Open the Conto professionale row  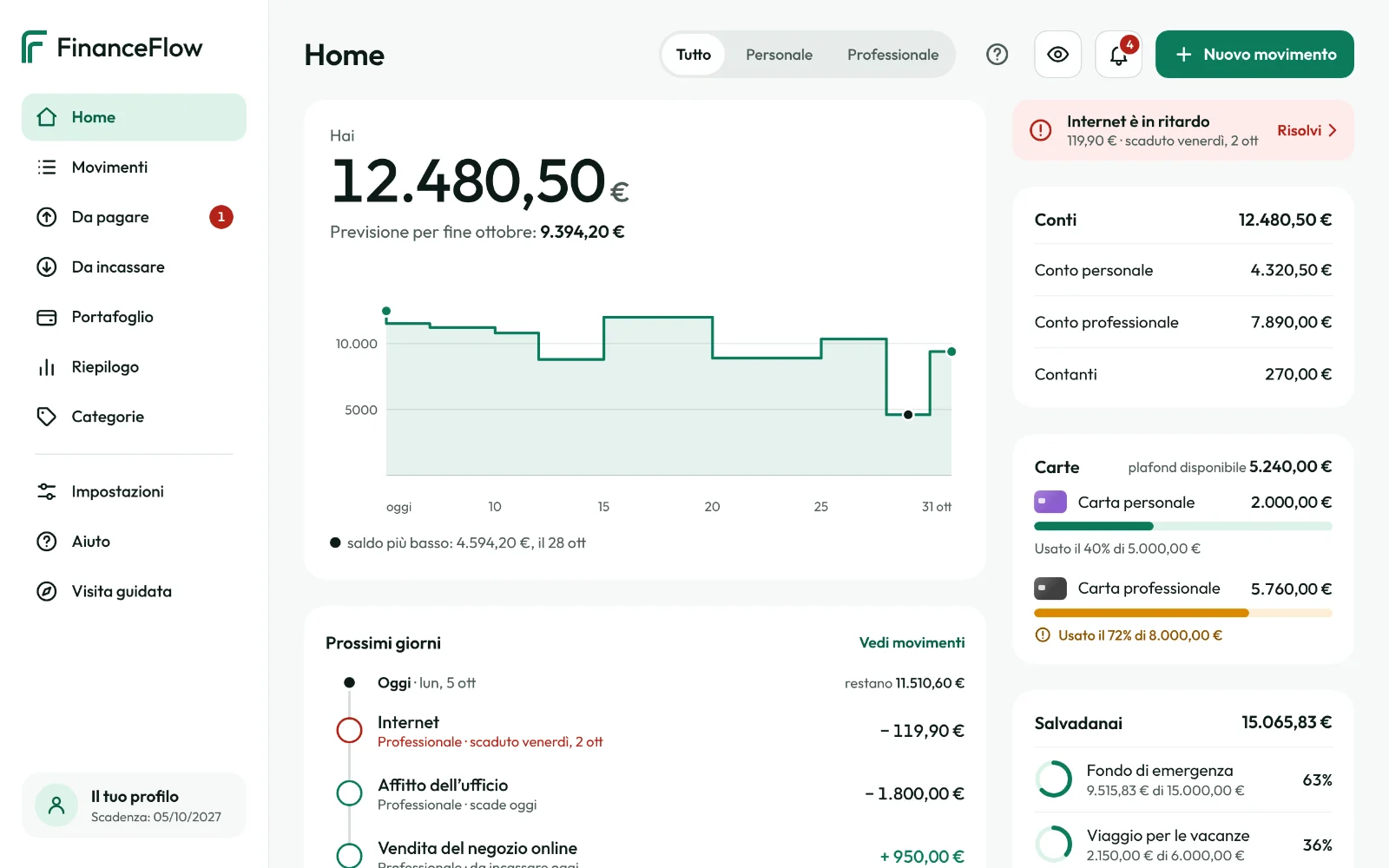pyautogui.click(x=1182, y=322)
